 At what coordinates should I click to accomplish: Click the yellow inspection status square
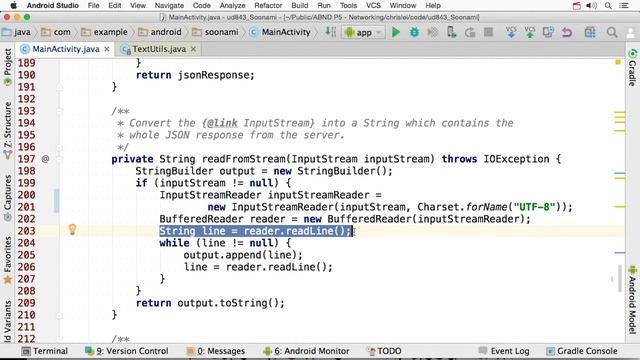(618, 62)
